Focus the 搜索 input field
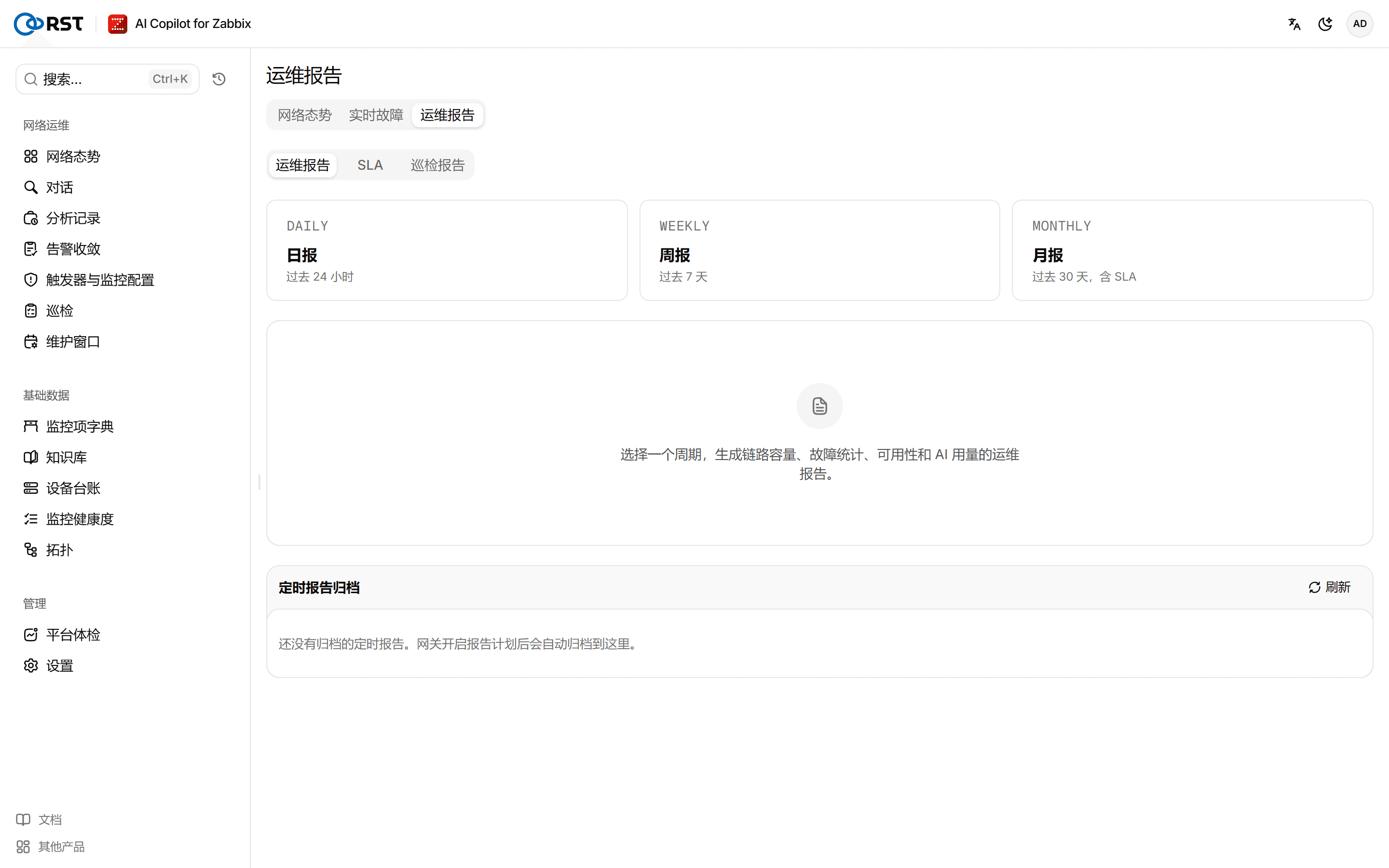The image size is (1389, 868). coord(108,79)
